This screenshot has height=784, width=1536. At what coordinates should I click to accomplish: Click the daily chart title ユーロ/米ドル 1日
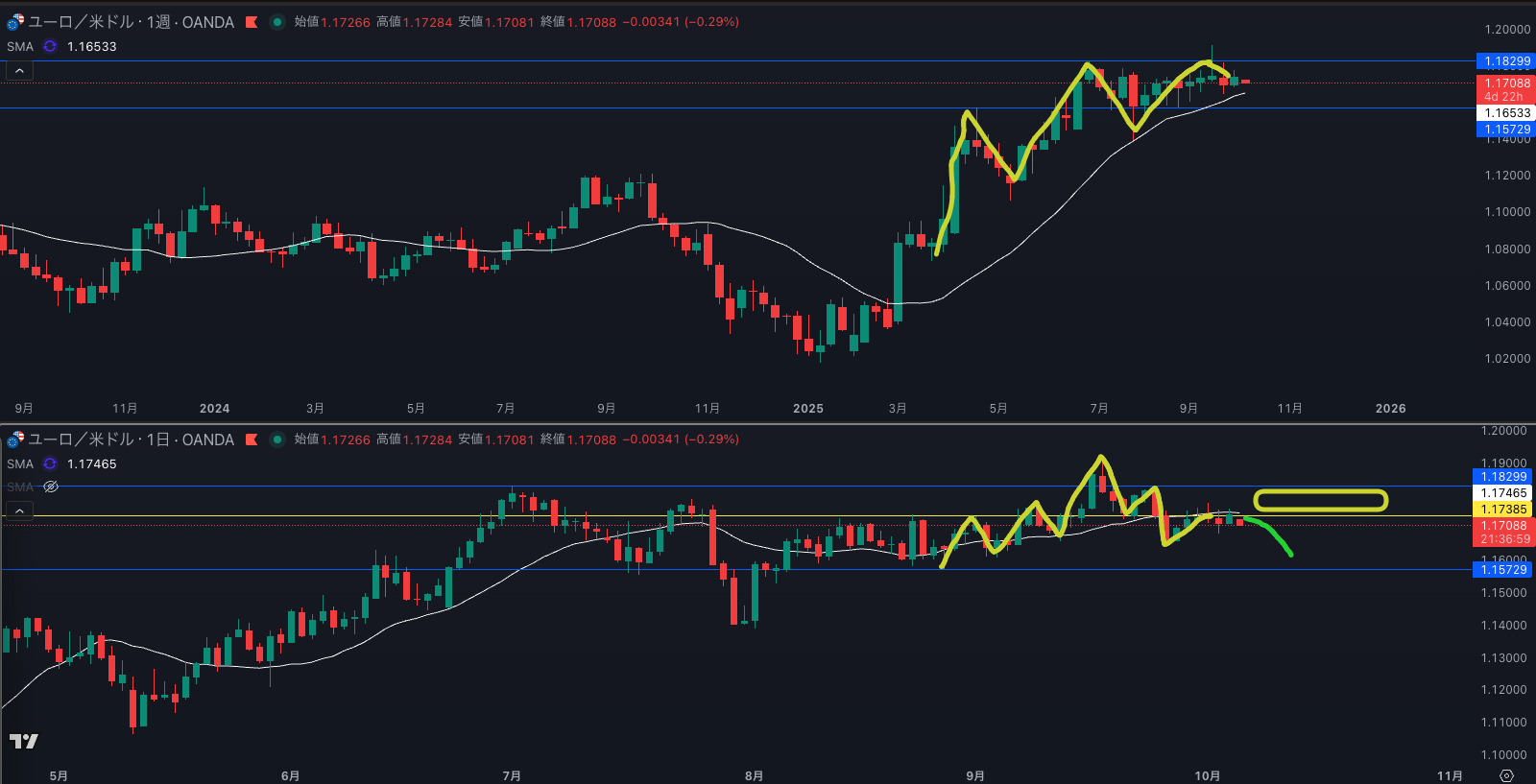point(132,440)
